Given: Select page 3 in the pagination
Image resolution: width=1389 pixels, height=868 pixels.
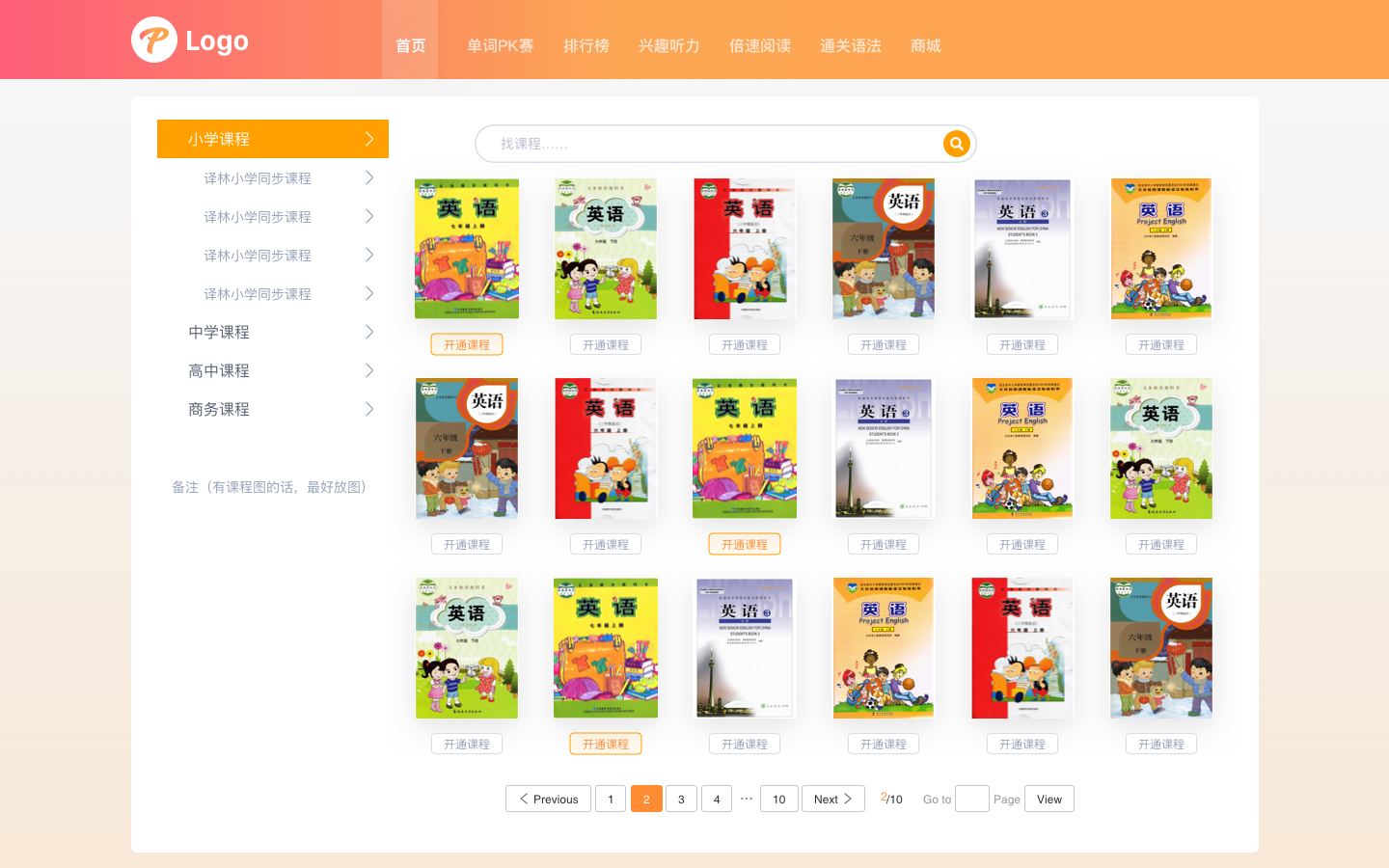Looking at the screenshot, I should (x=681, y=799).
